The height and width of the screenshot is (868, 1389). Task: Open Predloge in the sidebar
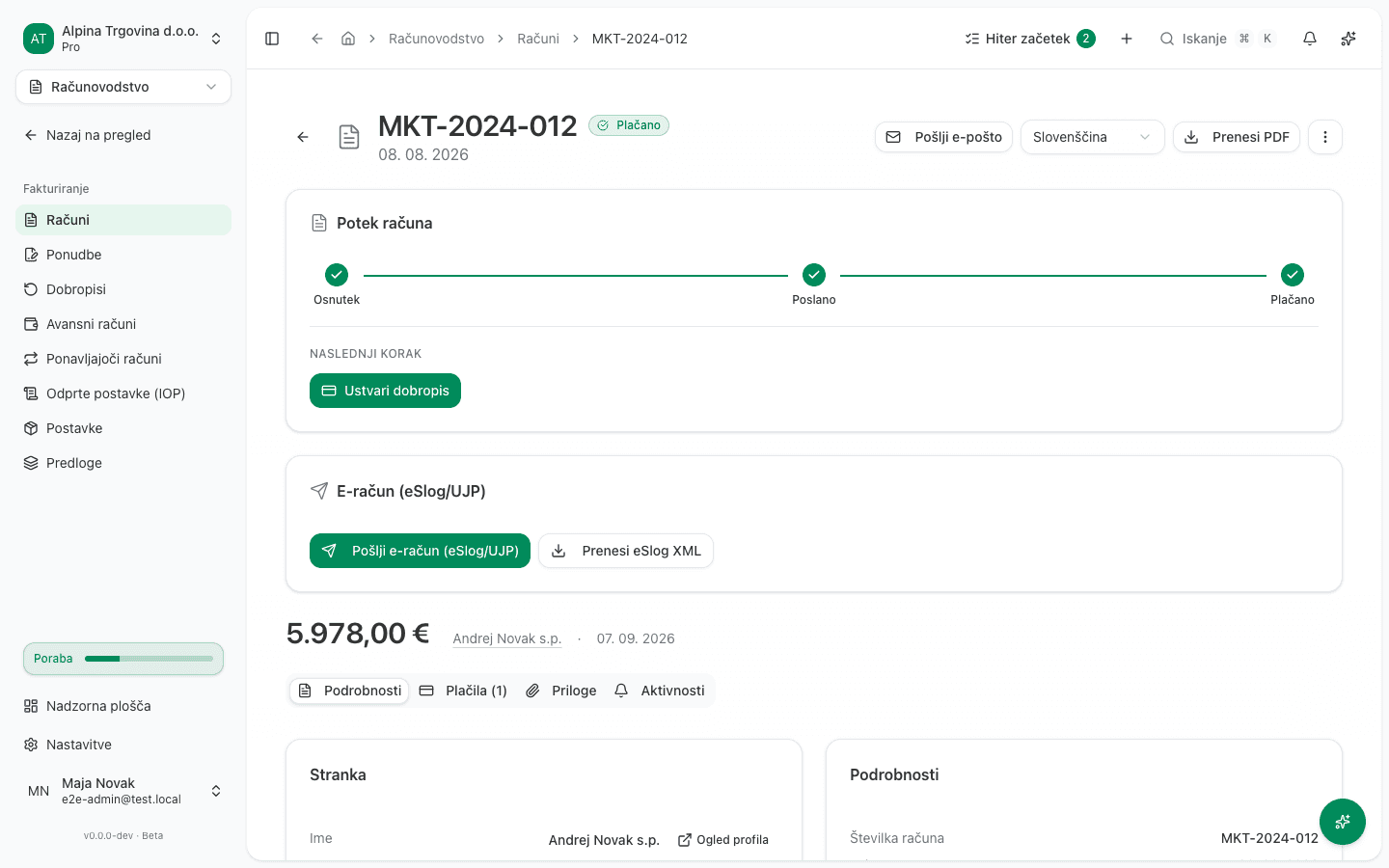(123, 463)
